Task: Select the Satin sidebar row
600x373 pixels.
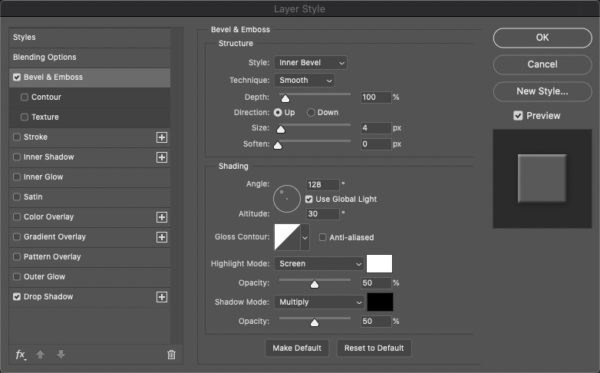Action: (90, 197)
